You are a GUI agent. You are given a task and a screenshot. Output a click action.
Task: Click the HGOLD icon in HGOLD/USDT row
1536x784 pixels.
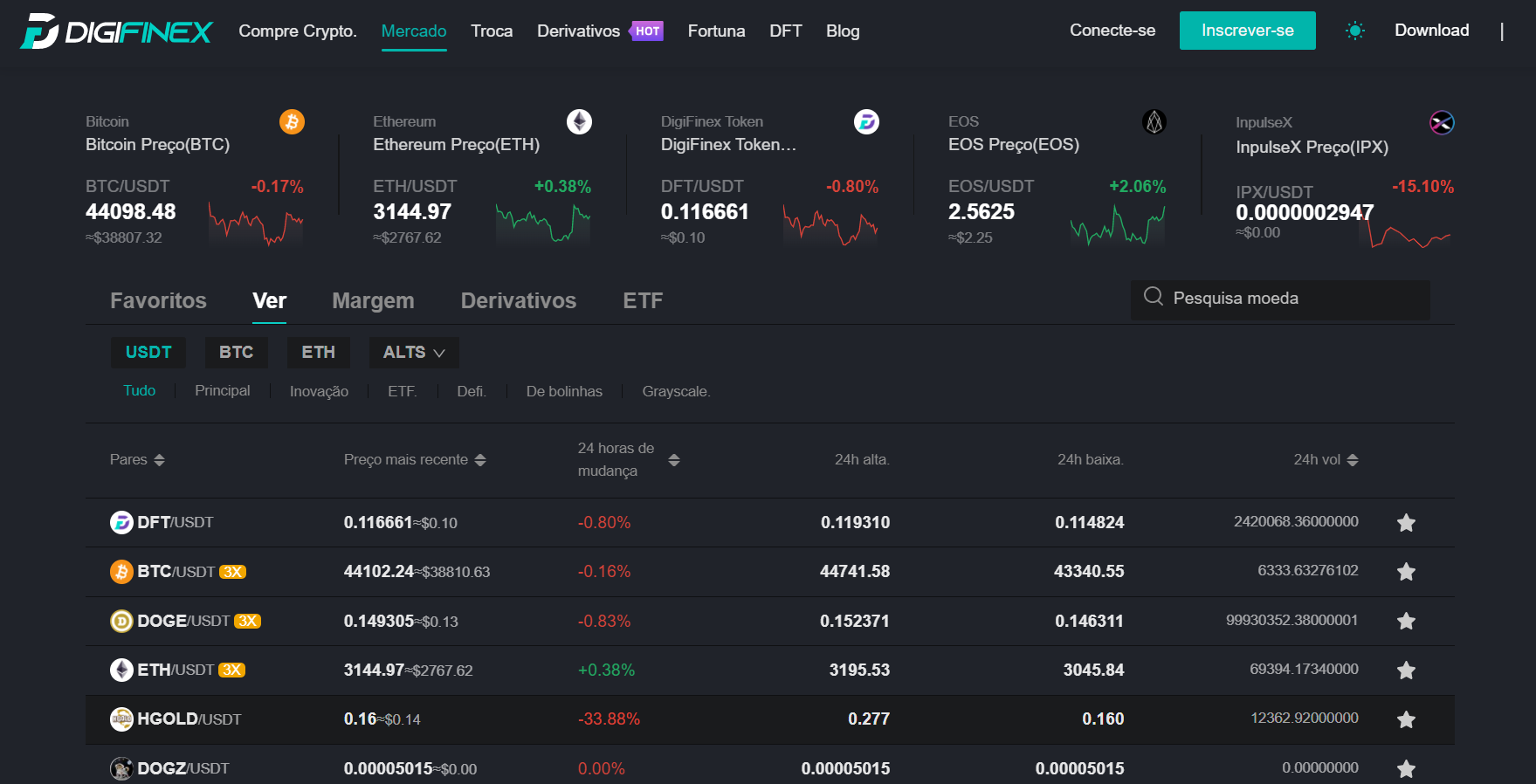click(121, 719)
